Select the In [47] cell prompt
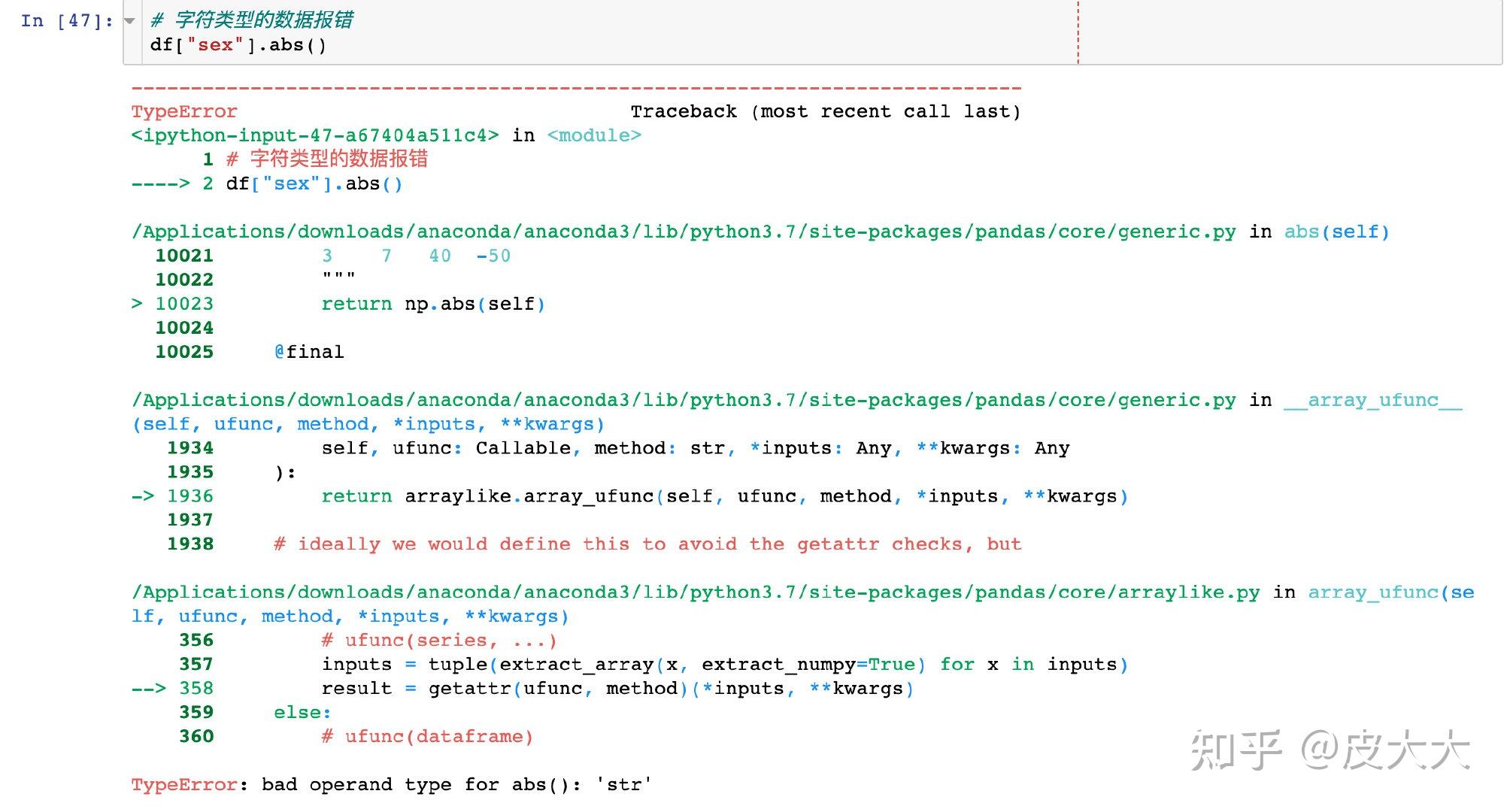Screen dimensions: 1510x812 pos(67,21)
